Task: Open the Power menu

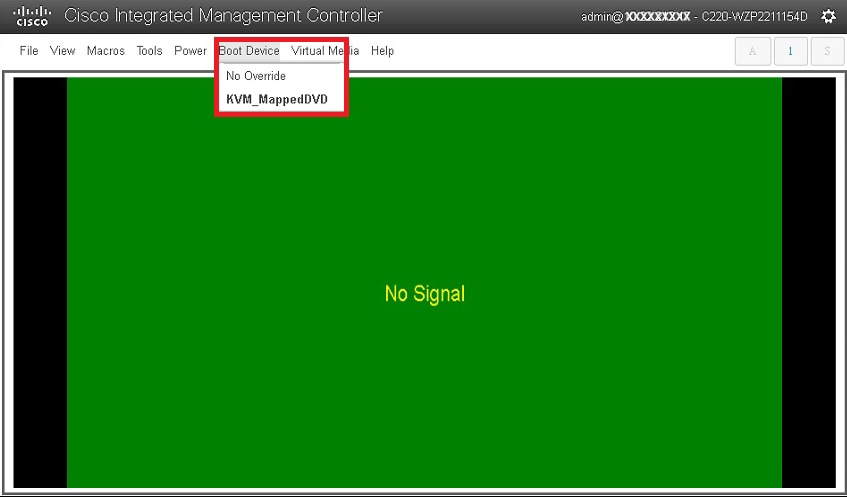Action: tap(190, 51)
